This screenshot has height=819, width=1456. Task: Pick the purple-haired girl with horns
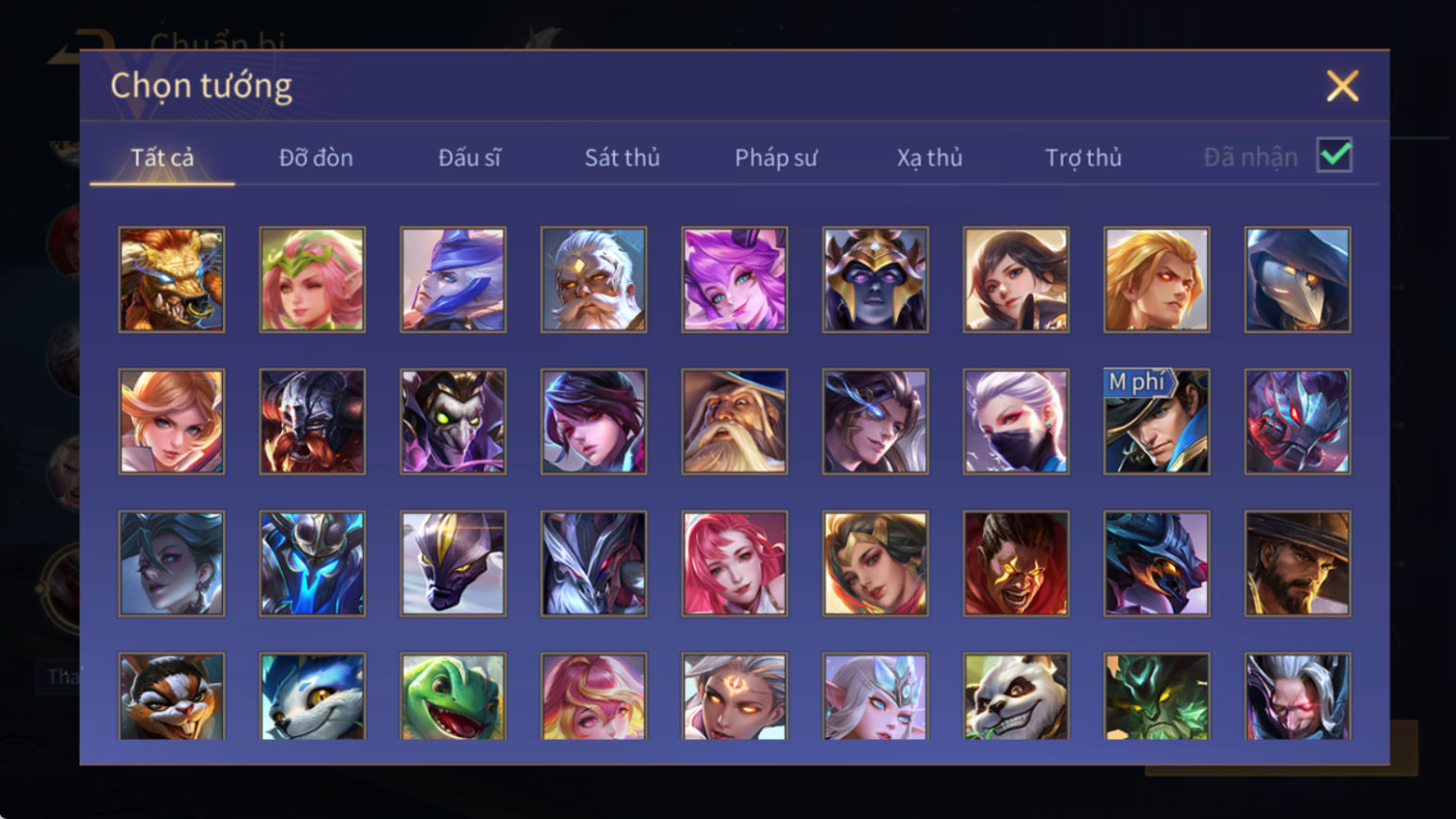[x=735, y=279]
